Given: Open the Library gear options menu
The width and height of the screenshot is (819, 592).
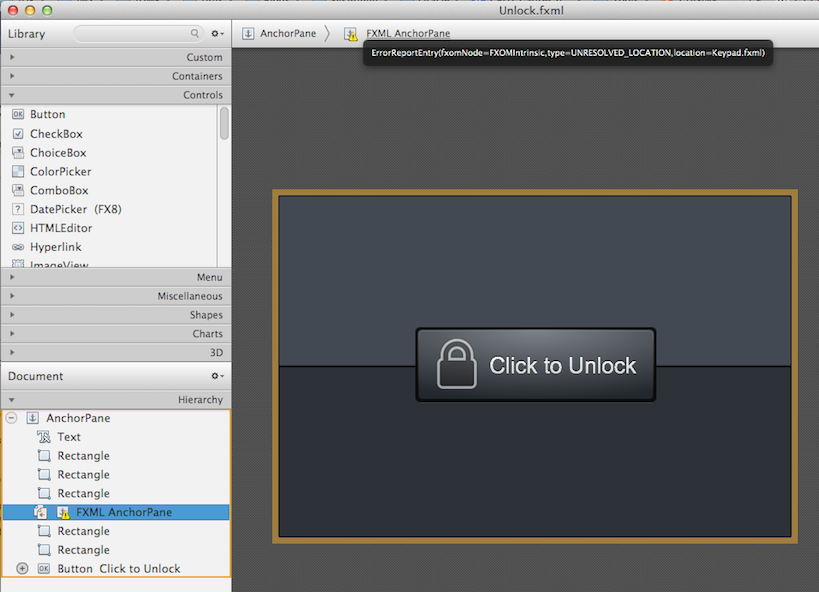Looking at the screenshot, I should pyautogui.click(x=217, y=34).
